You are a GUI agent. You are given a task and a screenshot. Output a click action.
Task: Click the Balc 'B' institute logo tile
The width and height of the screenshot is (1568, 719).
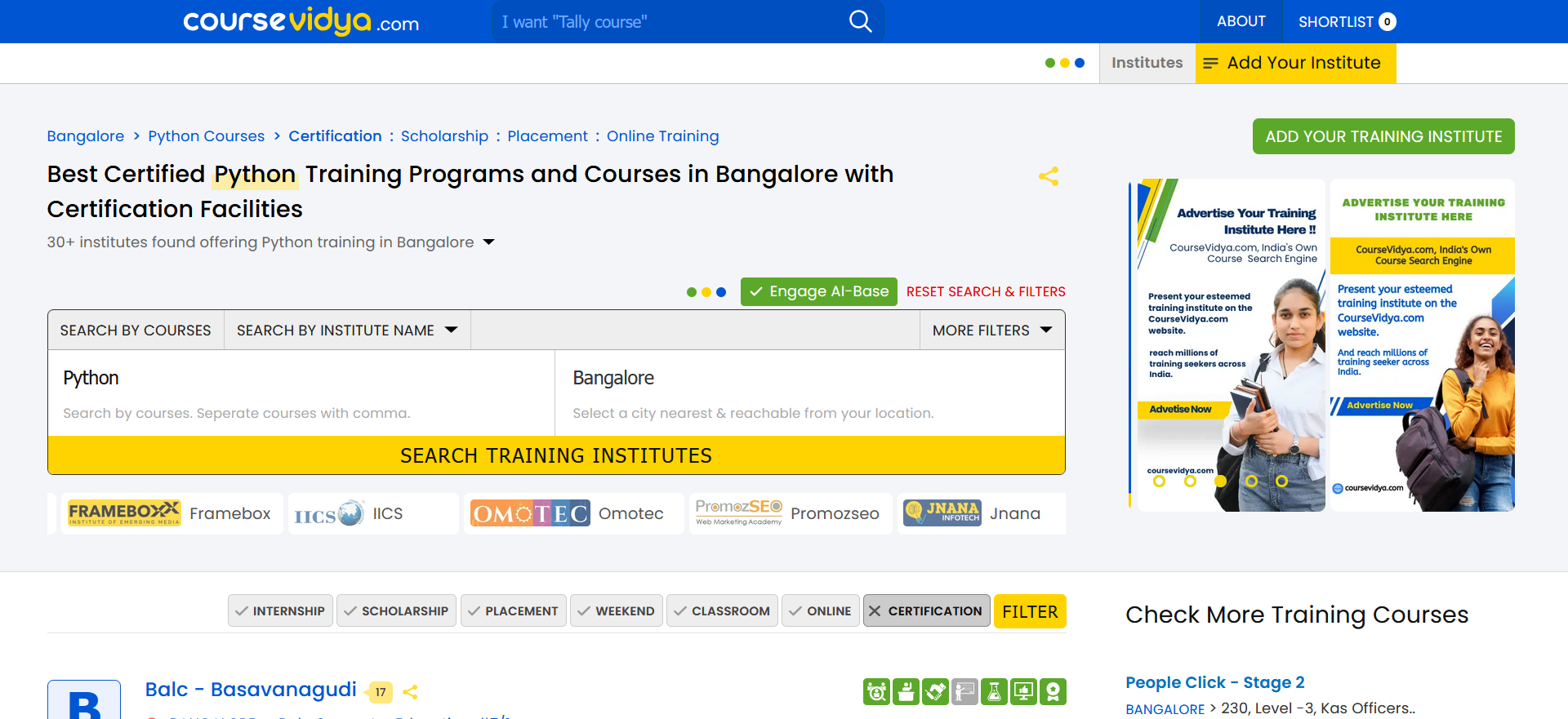(x=84, y=700)
